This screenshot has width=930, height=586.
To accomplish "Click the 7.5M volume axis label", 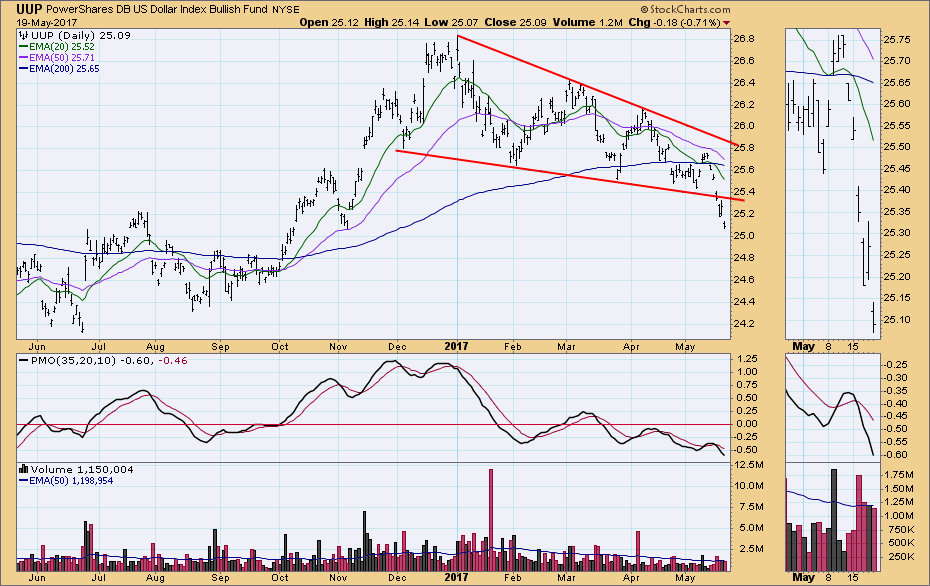I will pos(750,507).
